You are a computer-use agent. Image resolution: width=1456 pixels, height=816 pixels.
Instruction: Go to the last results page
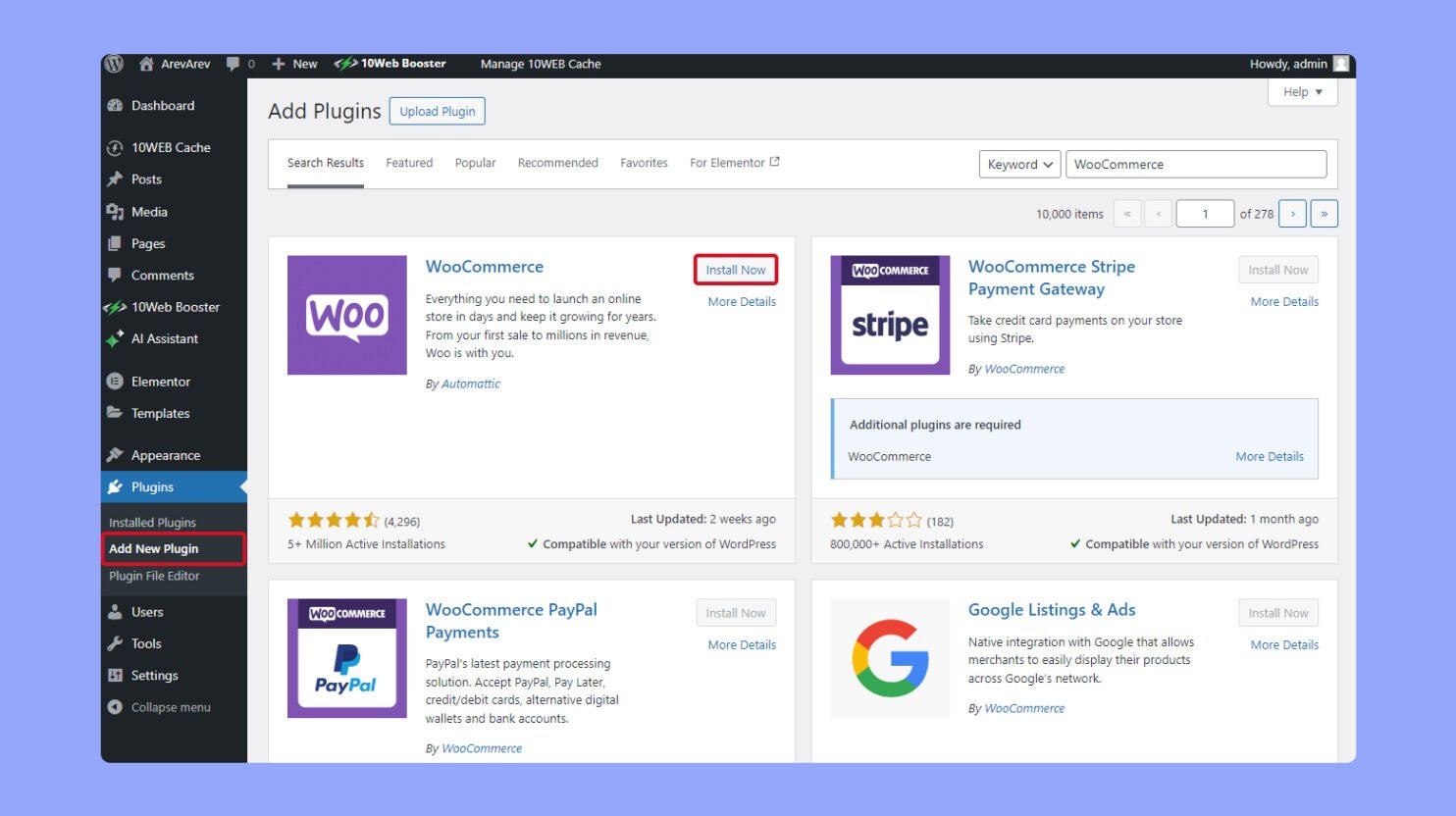[x=1324, y=213]
